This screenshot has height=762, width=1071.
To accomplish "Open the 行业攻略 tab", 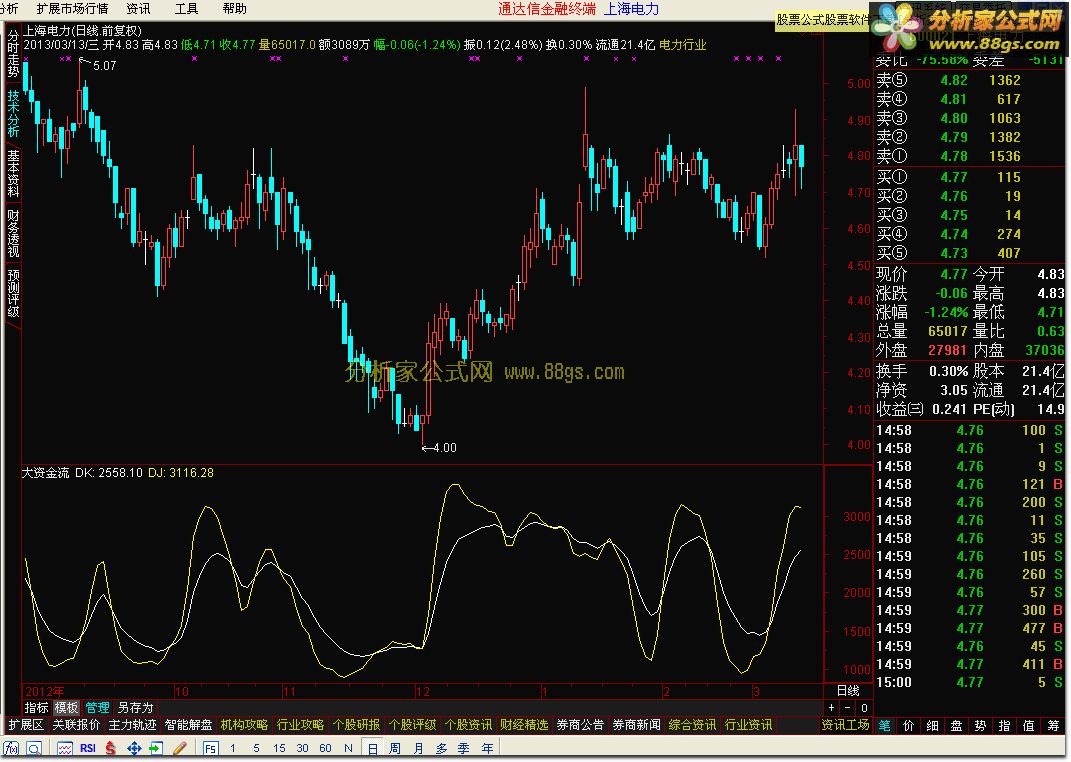I will coord(301,725).
